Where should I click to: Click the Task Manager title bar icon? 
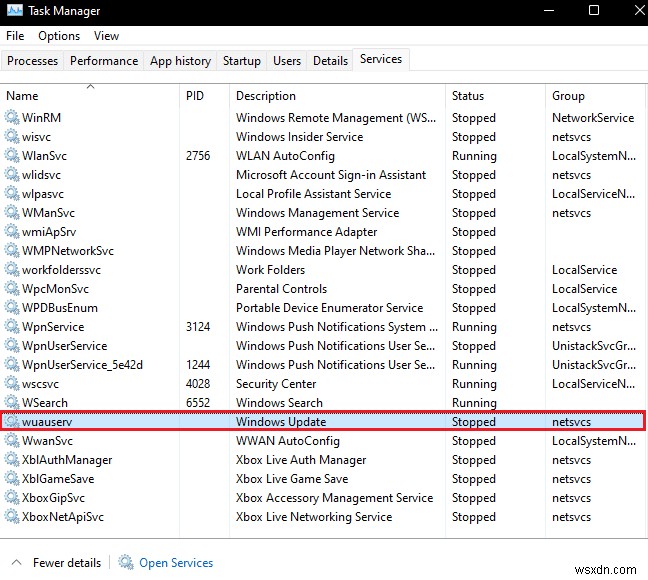point(15,10)
